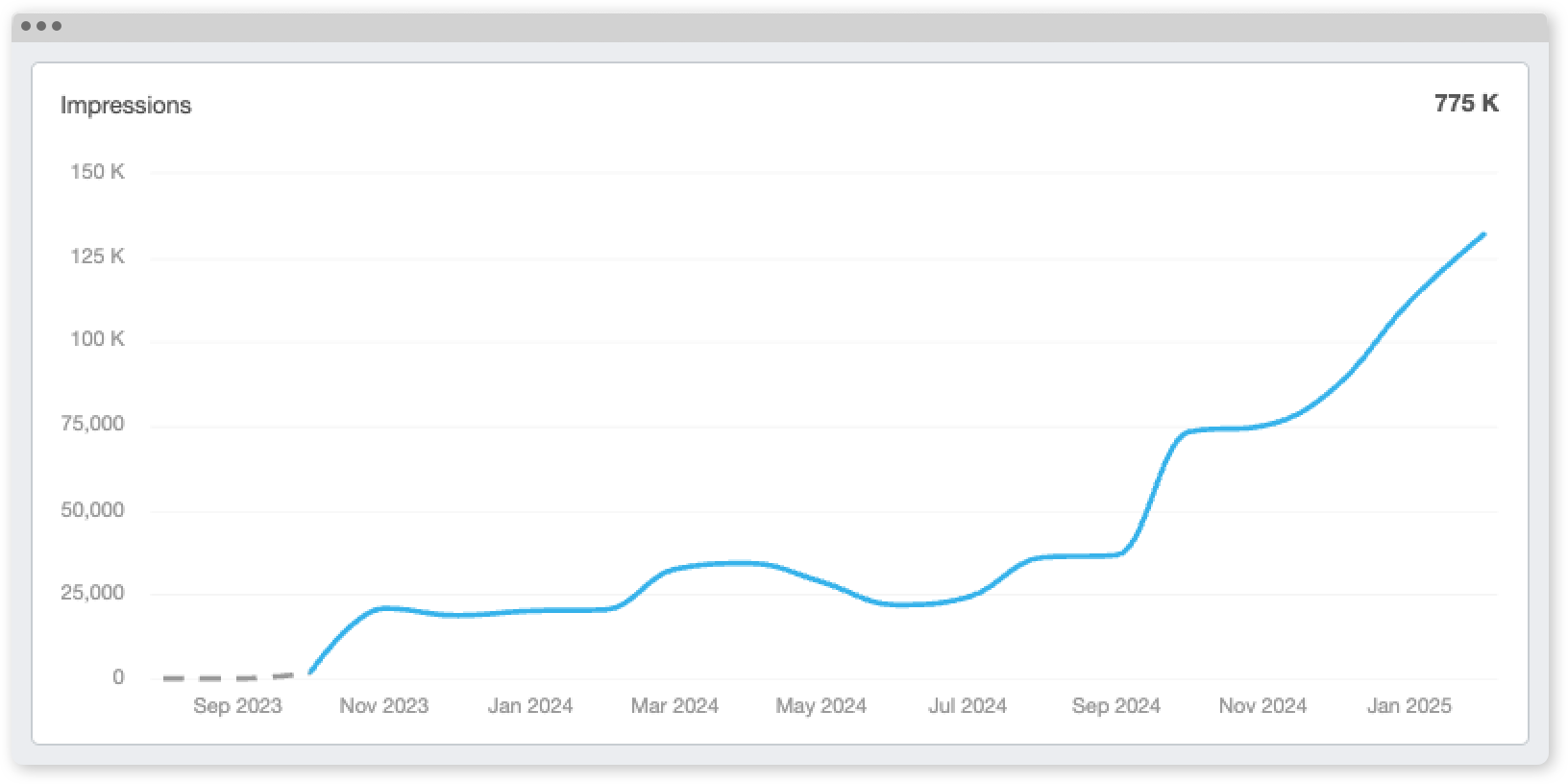Click the '0' y-axis label

pyautogui.click(x=118, y=677)
